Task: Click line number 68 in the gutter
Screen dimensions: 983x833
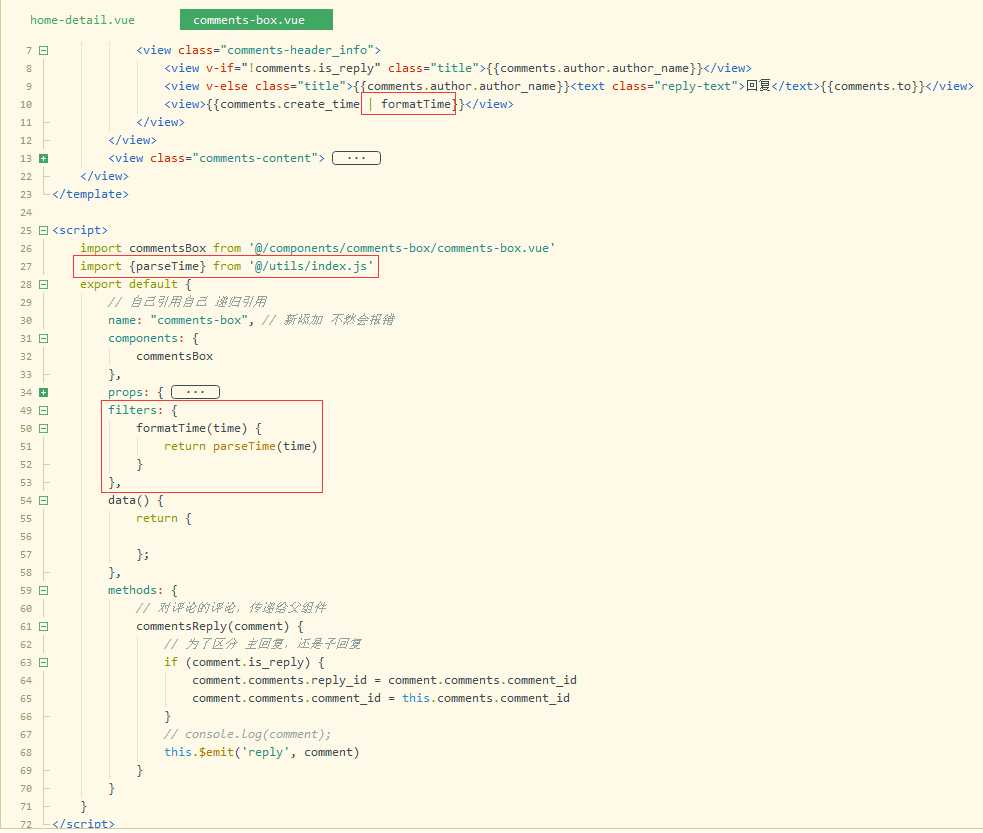Action: tap(26, 753)
